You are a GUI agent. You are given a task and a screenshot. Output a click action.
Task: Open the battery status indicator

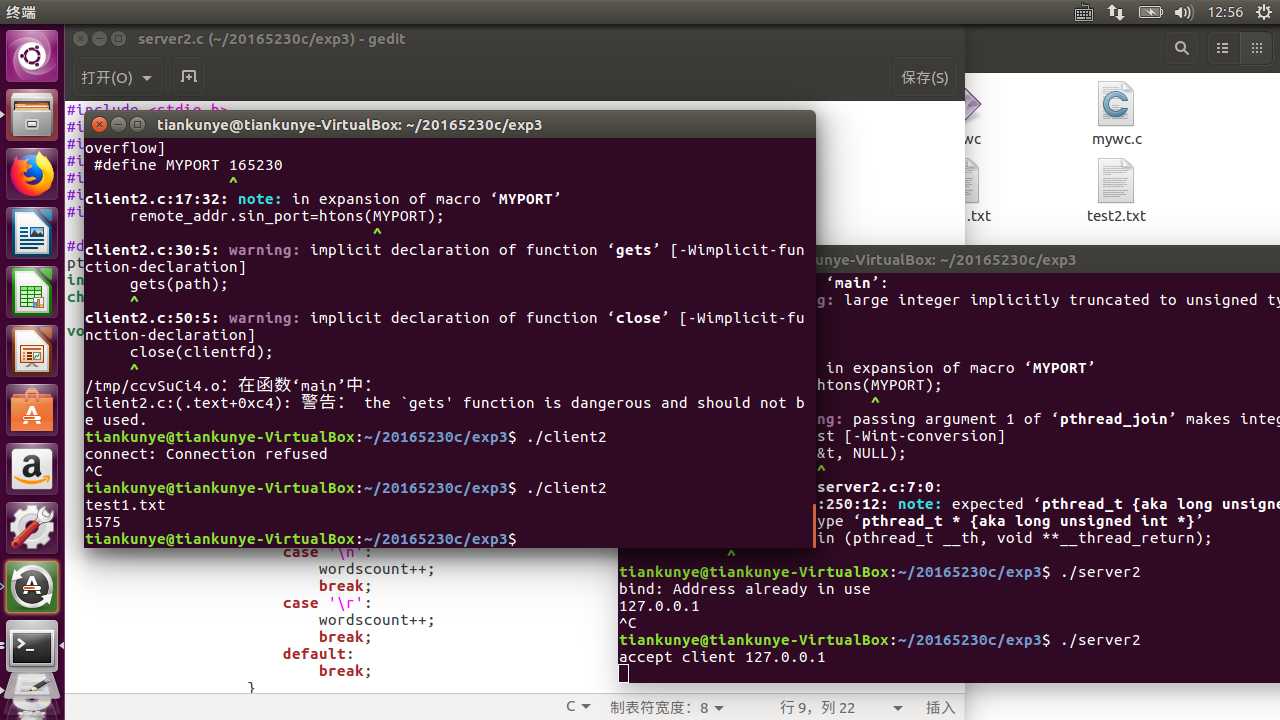click(1152, 13)
